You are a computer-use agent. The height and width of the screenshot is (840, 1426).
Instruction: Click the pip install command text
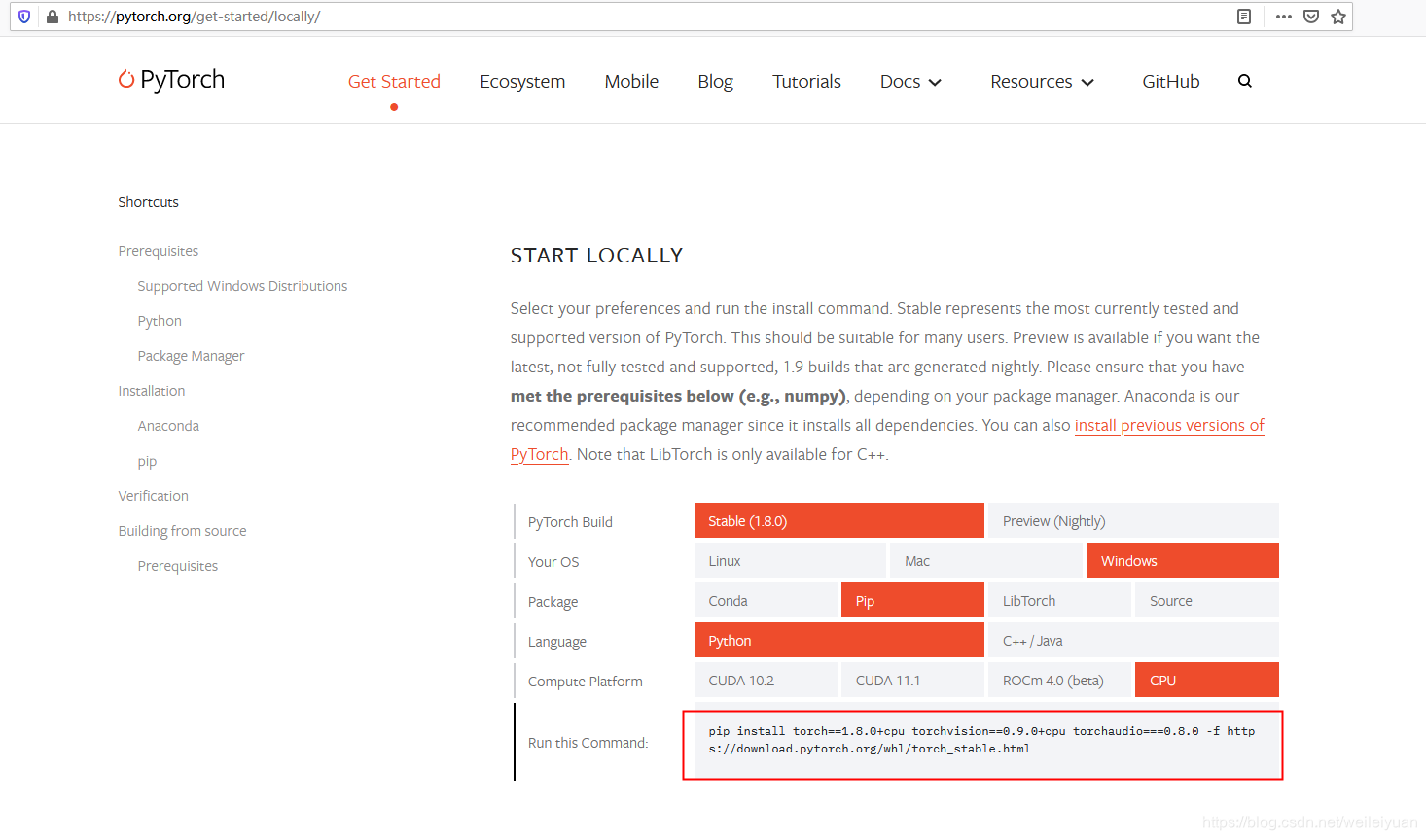tap(981, 740)
